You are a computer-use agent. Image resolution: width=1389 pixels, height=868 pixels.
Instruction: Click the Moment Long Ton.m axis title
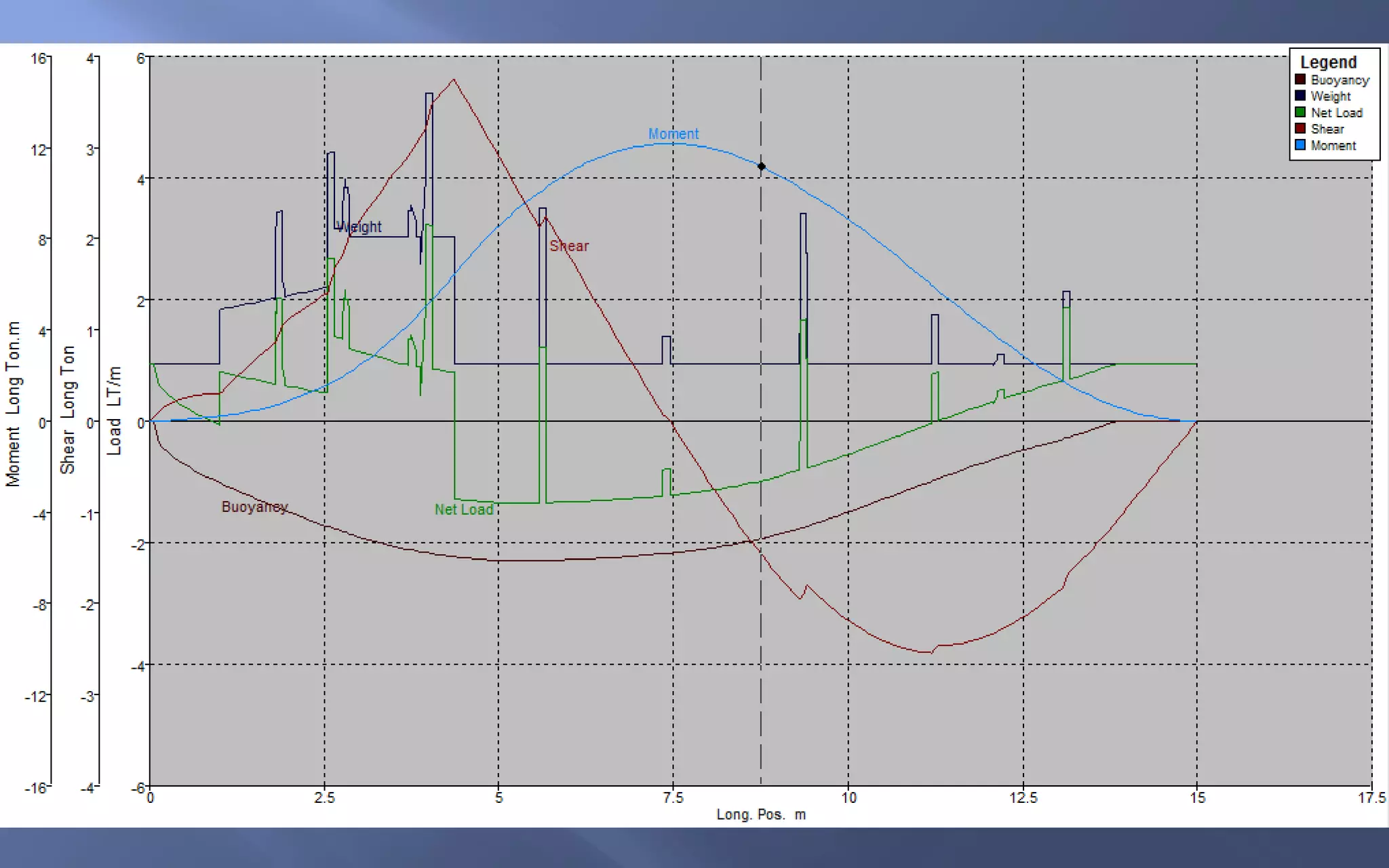pyautogui.click(x=14, y=403)
